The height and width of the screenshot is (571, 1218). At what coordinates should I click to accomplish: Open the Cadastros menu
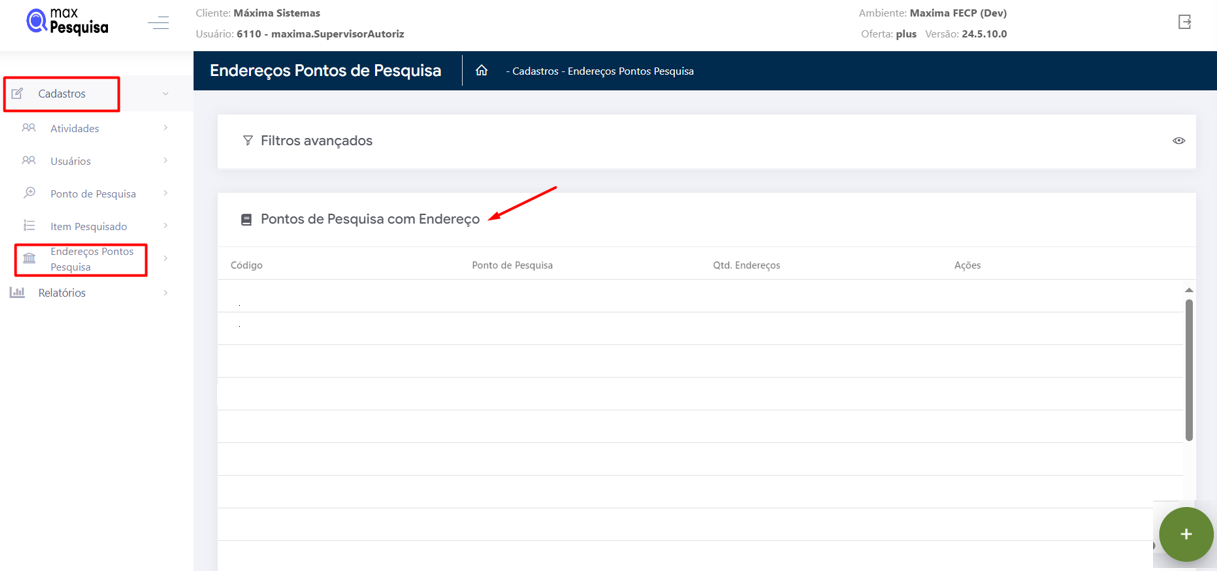(61, 94)
